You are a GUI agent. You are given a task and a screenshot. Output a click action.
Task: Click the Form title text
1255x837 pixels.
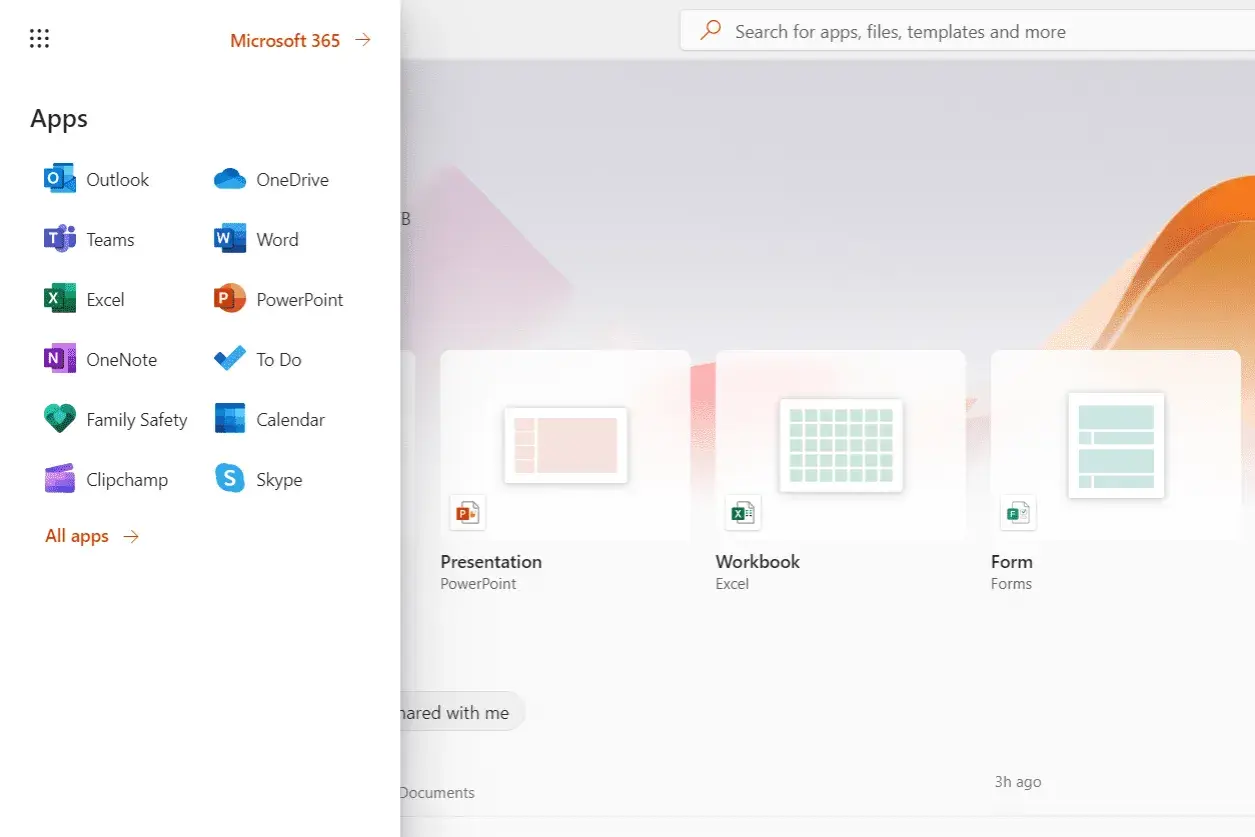tap(1012, 562)
